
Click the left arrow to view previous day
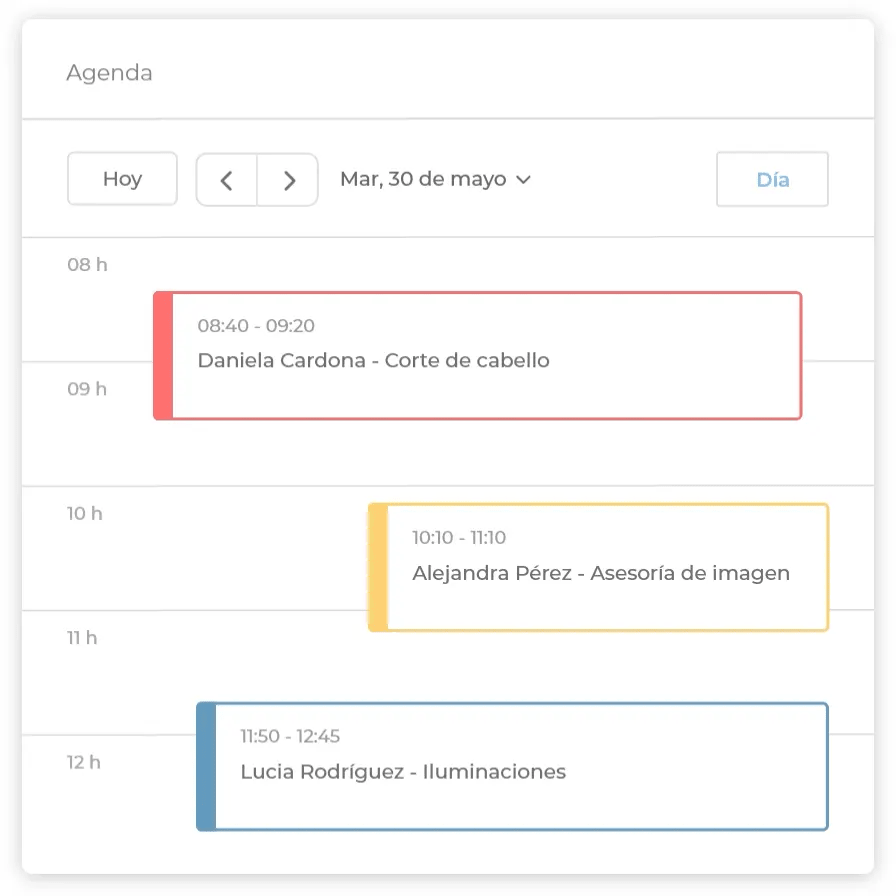coord(226,179)
